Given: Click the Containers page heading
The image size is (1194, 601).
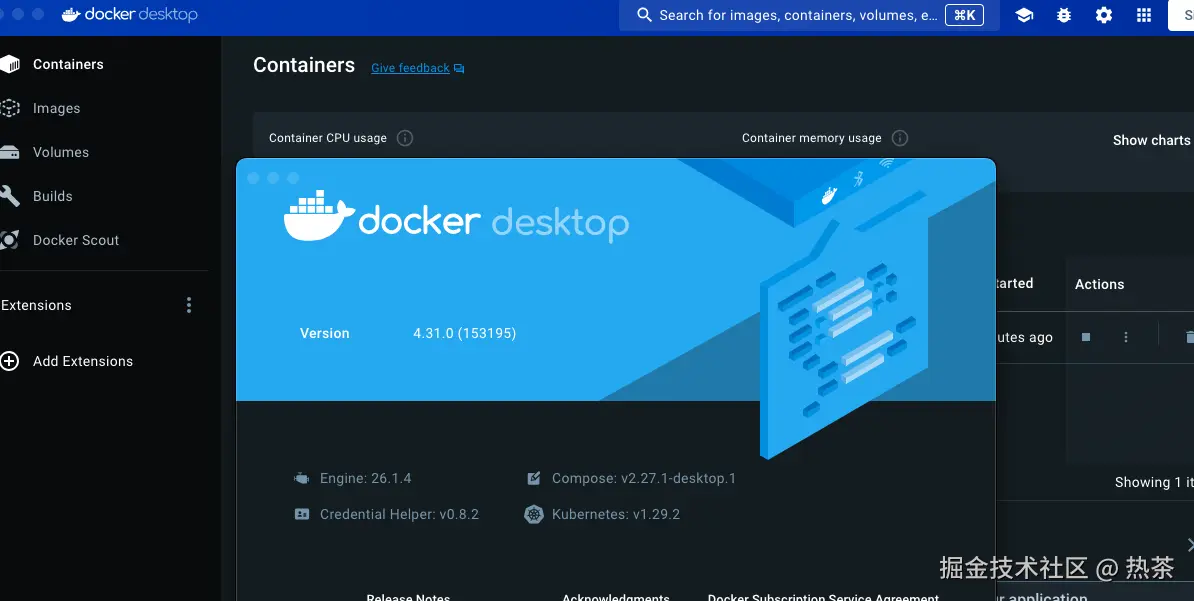Looking at the screenshot, I should (304, 65).
